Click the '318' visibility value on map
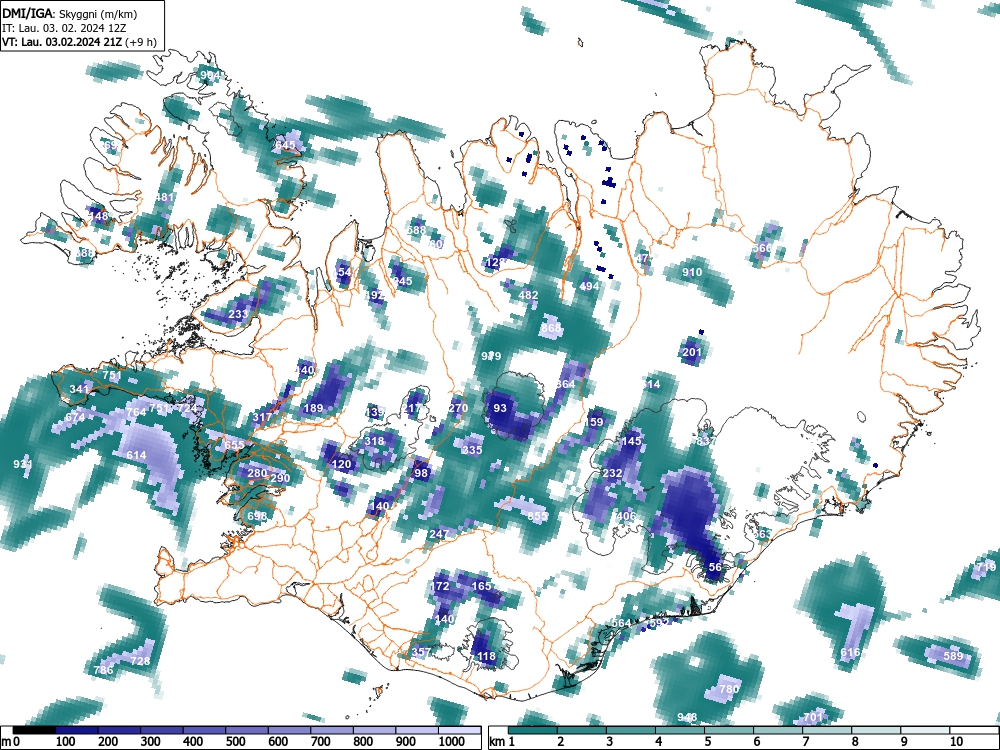 [374, 441]
